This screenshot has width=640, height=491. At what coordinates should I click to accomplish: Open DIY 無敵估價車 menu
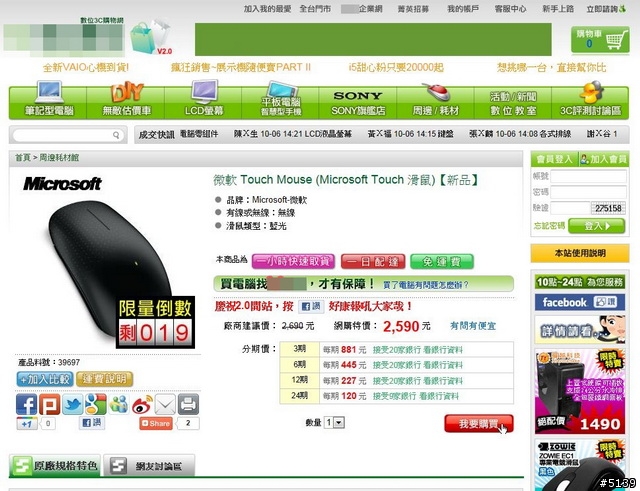point(126,100)
